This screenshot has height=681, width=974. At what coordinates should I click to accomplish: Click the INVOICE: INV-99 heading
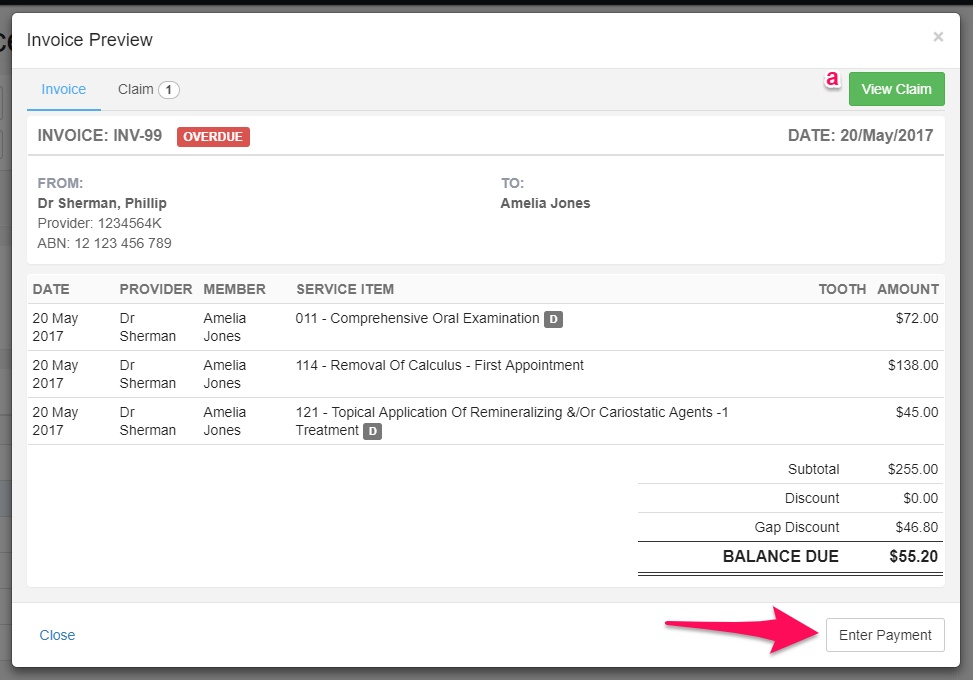[100, 135]
